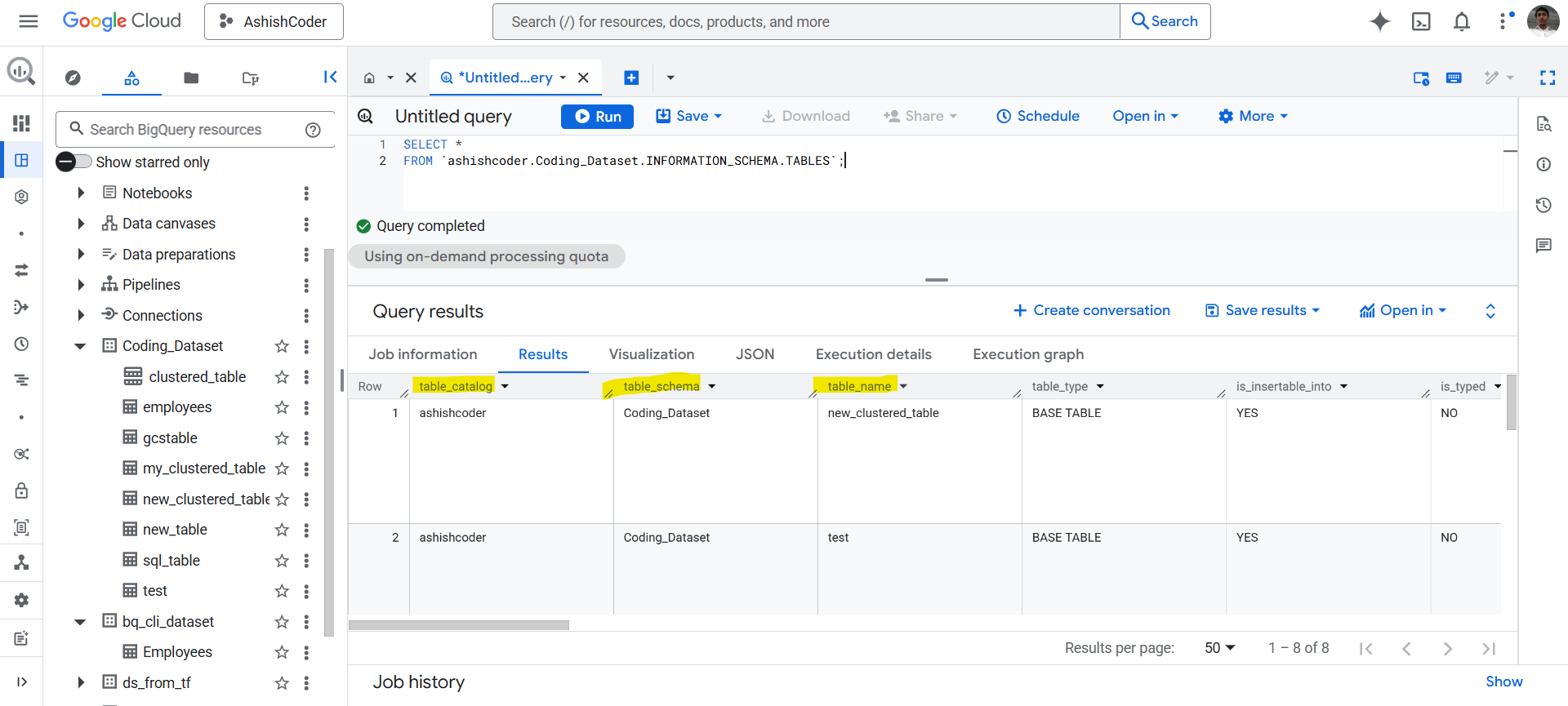
Task: Expand or collapse query results pane
Action: point(1490,311)
